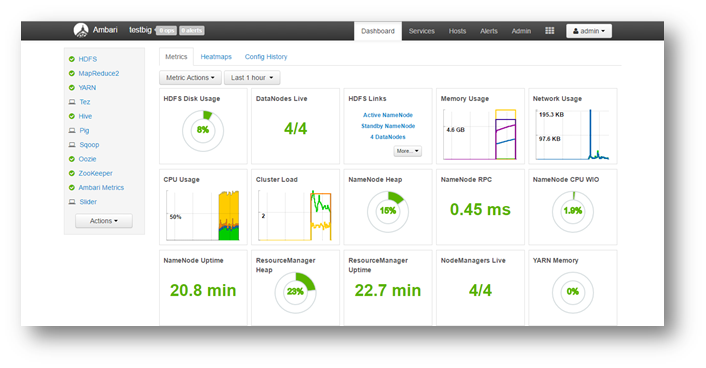The height and width of the screenshot is (368, 706).
Task: Open the Admin menu
Action: click(521, 31)
